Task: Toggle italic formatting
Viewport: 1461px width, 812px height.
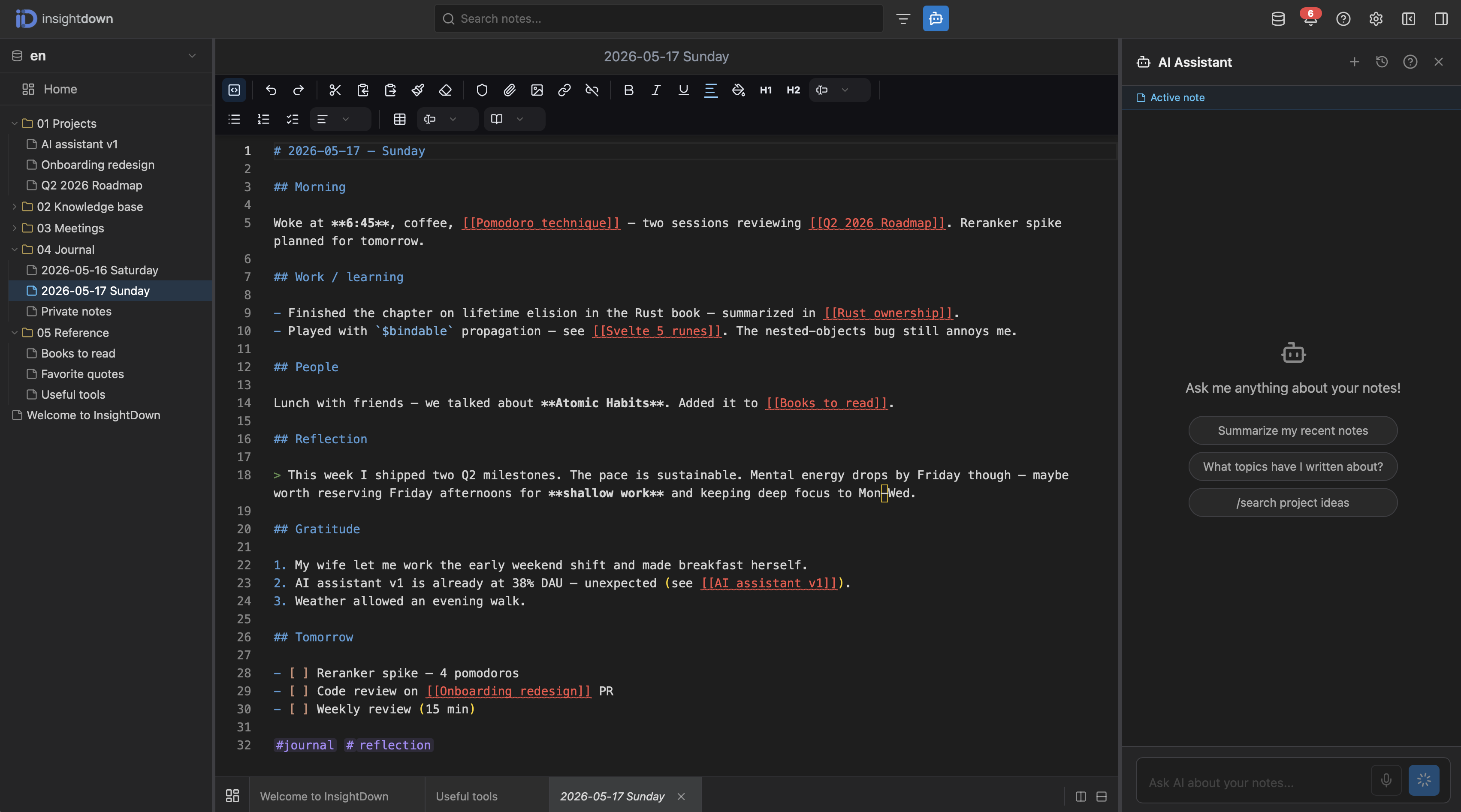Action: (656, 90)
